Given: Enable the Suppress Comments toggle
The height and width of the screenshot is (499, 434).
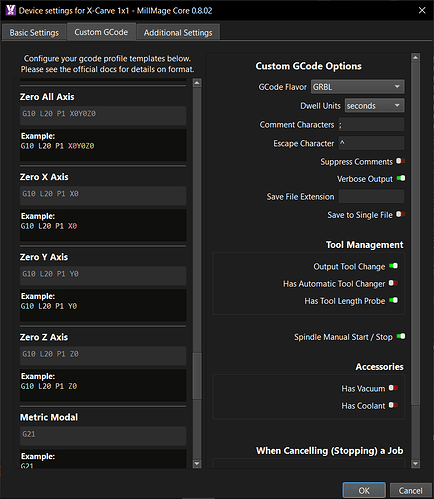Looking at the screenshot, I should point(400,161).
